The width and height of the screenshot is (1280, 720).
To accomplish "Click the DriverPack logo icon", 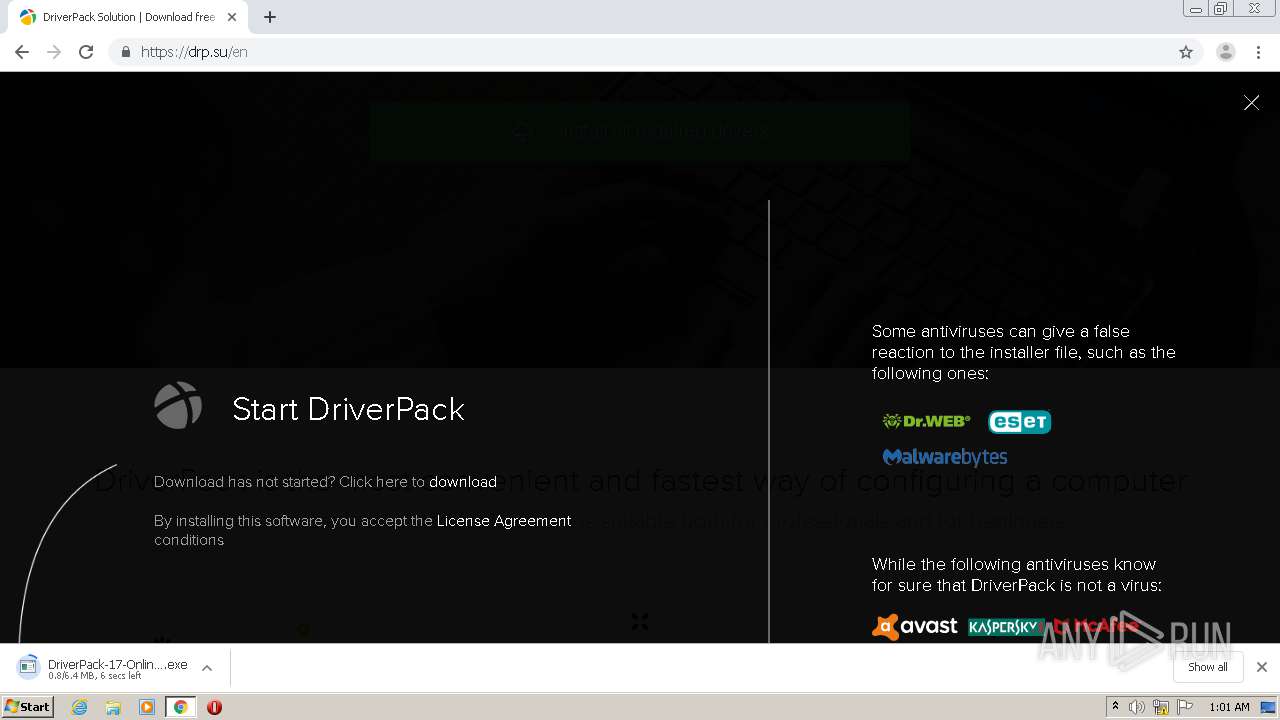I will tap(178, 405).
